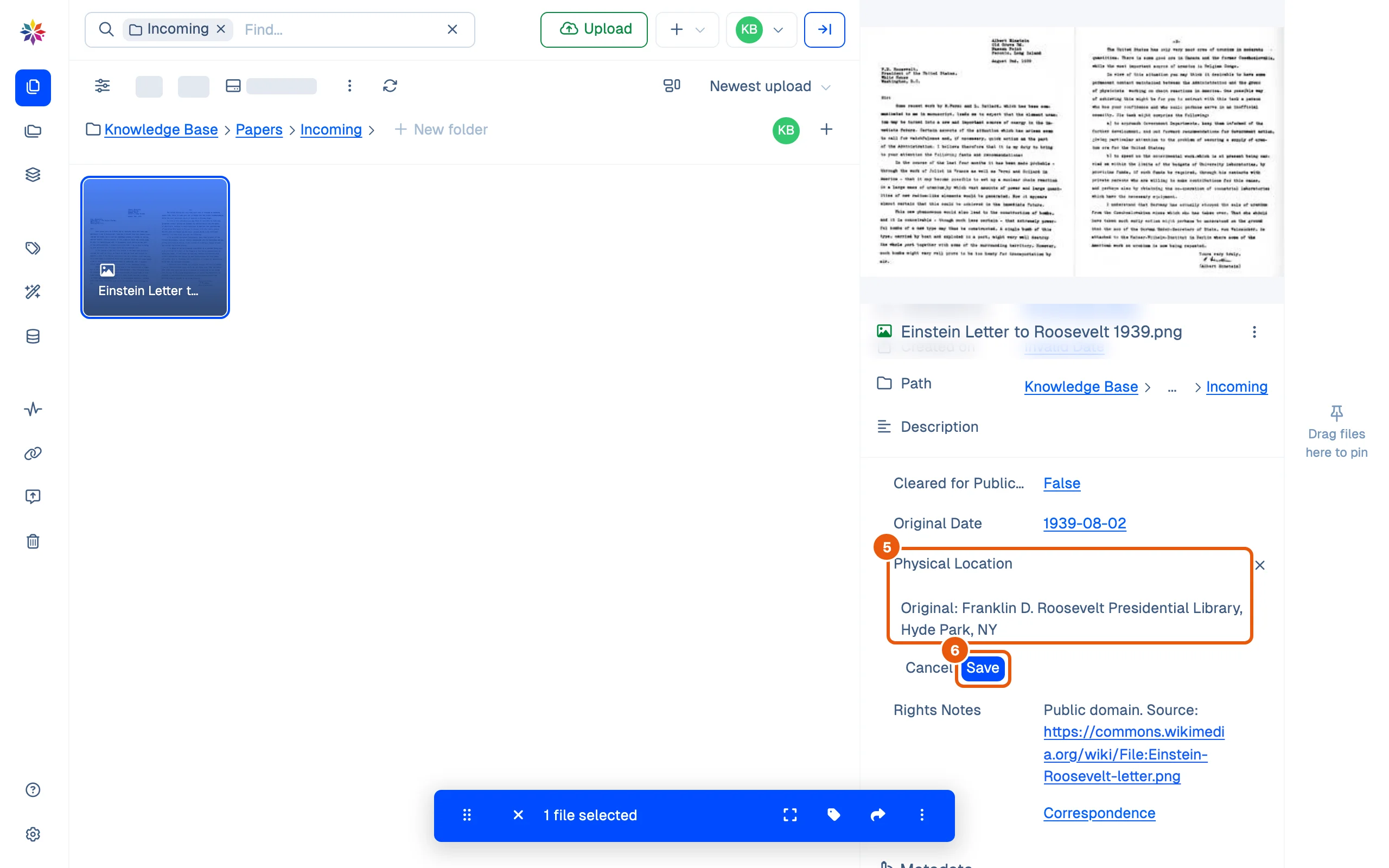This screenshot has height=868, width=1389.
Task: Select the Einstein Letter thumbnail
Action: click(x=155, y=247)
